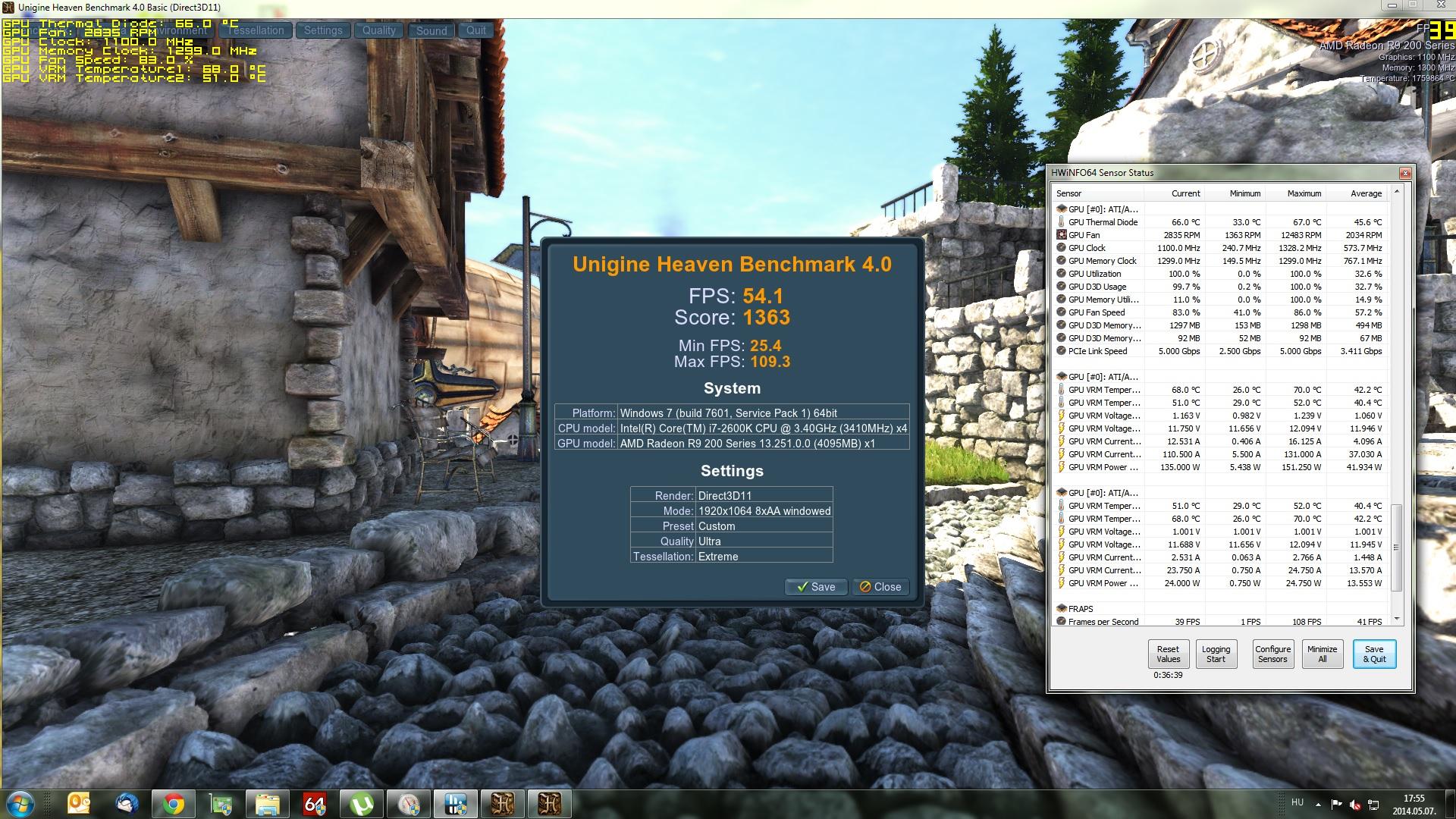Screen dimensions: 1456x819
Task: Click Reset Values in HWiNFO64
Action: point(1168,654)
